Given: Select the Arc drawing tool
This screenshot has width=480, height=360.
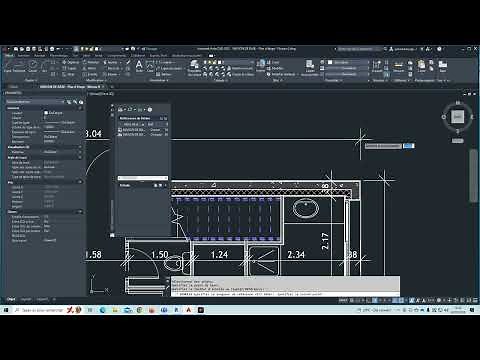Looking at the screenshot, I should (44, 66).
